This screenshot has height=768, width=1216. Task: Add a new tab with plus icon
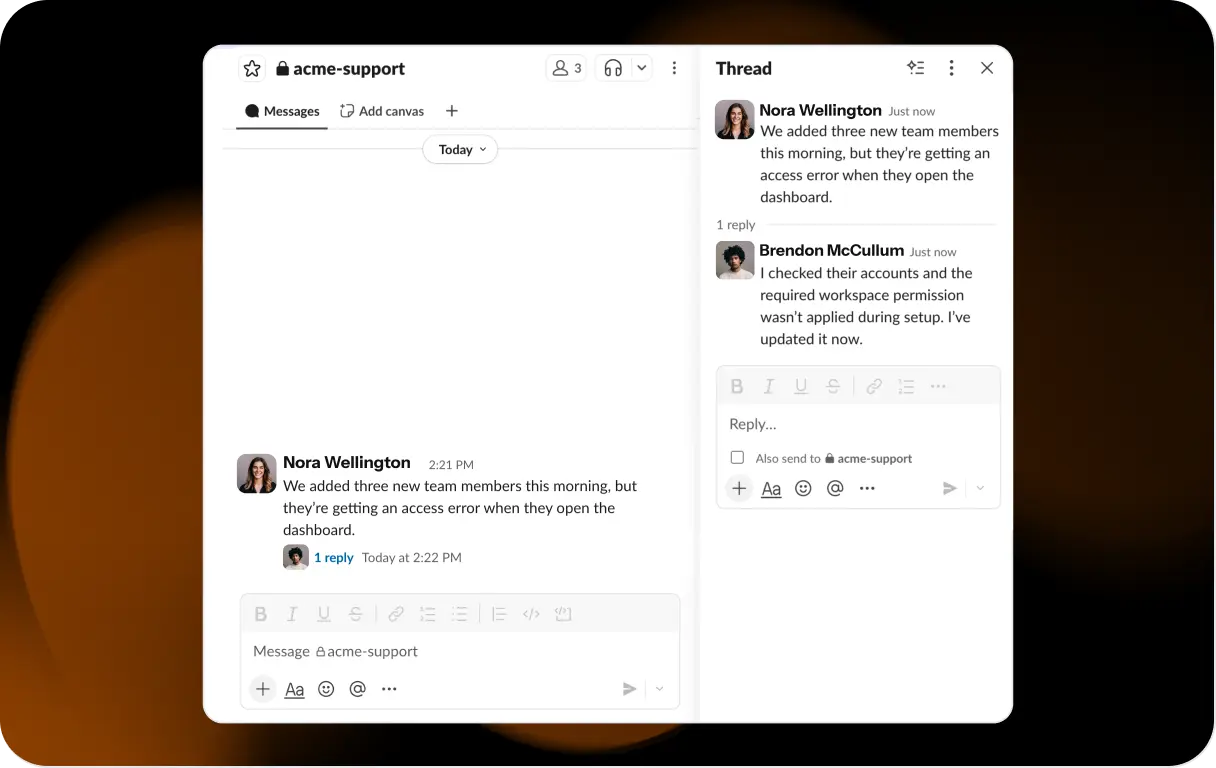(x=452, y=111)
